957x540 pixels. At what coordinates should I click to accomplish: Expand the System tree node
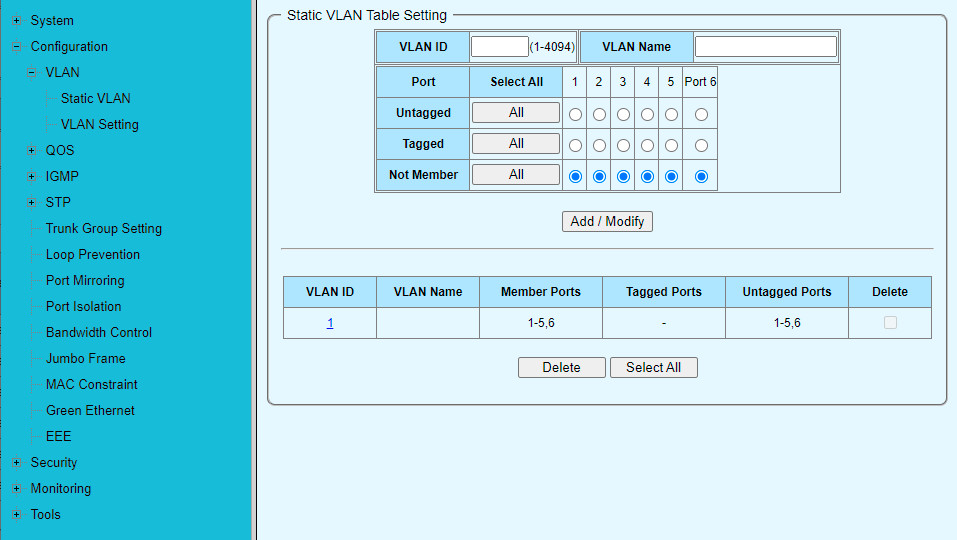coord(16,21)
